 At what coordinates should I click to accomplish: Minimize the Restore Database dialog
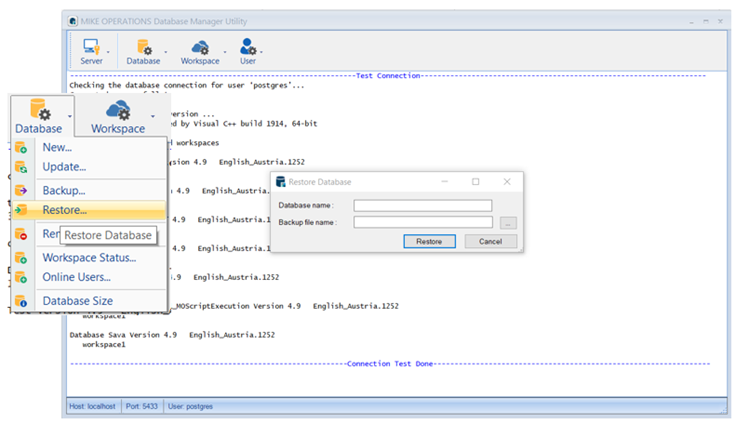point(445,182)
